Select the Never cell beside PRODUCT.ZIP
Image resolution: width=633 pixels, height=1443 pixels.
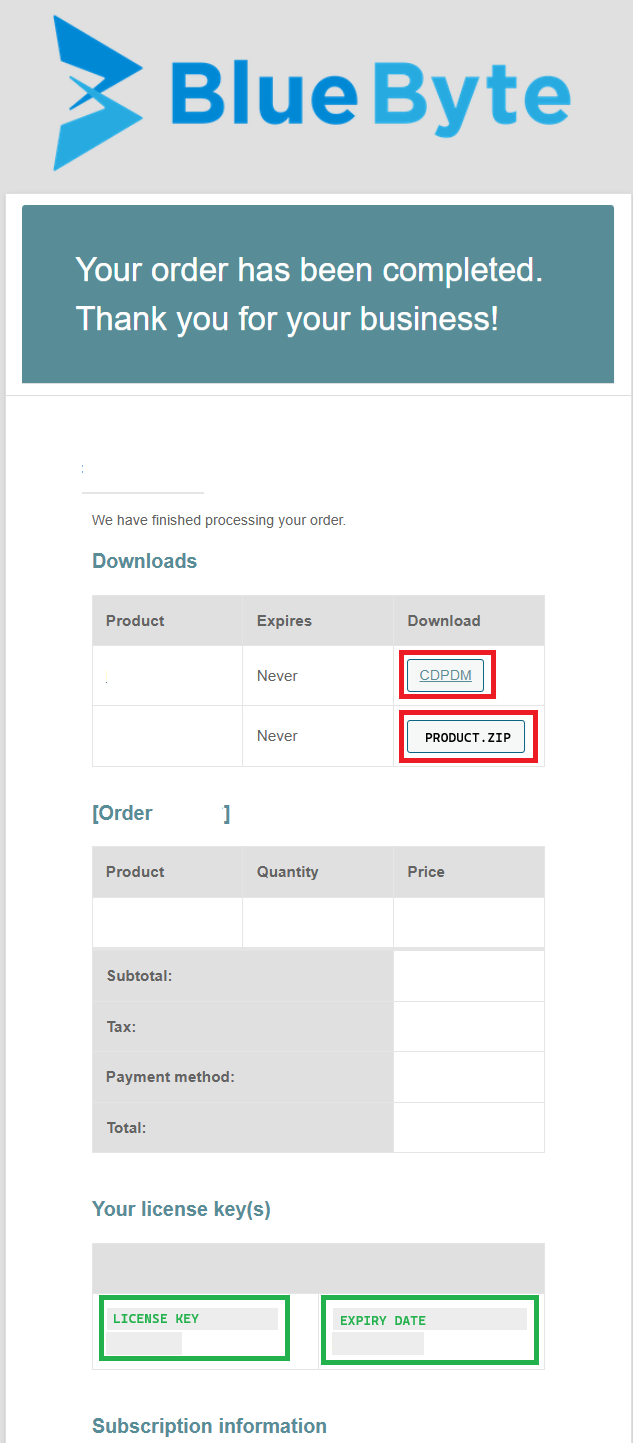coord(277,736)
